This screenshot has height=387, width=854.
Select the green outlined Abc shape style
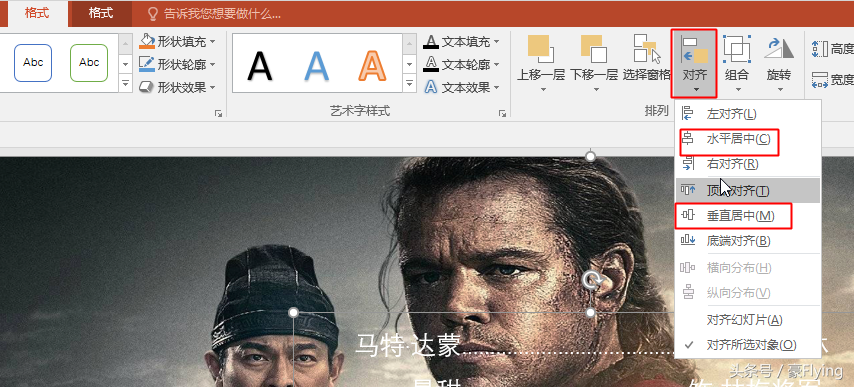89,63
